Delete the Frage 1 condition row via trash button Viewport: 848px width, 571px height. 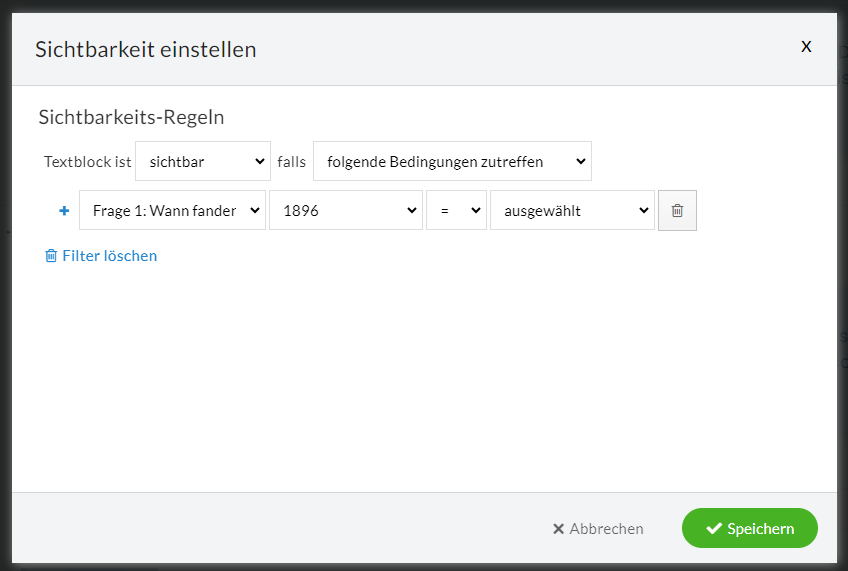(677, 210)
